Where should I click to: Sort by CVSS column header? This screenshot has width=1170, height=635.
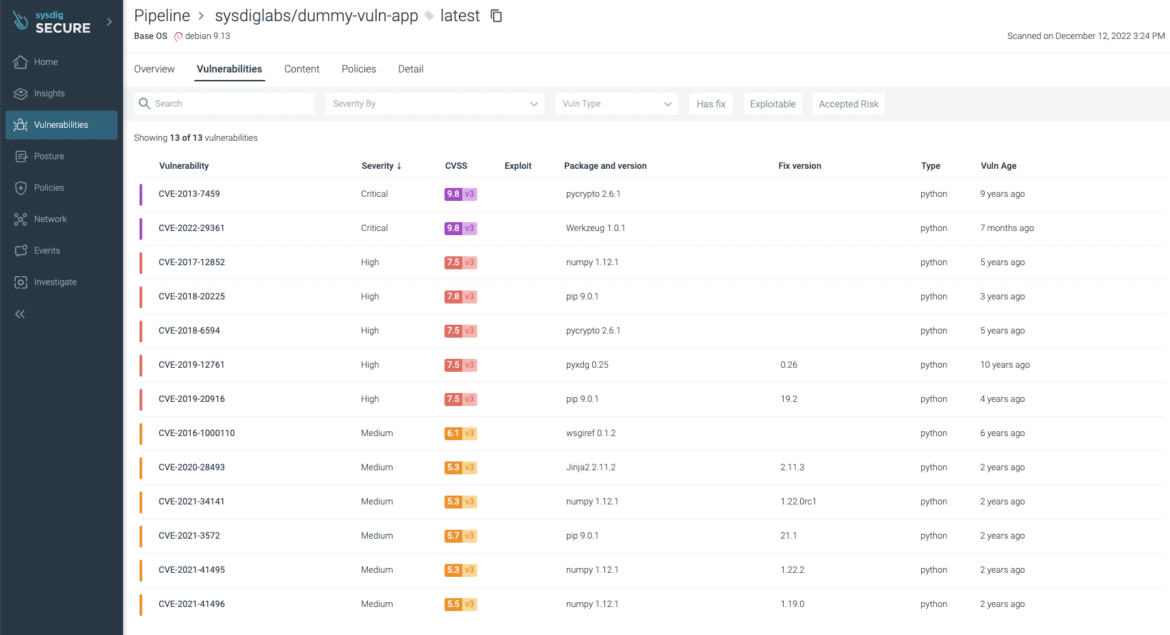click(x=456, y=166)
